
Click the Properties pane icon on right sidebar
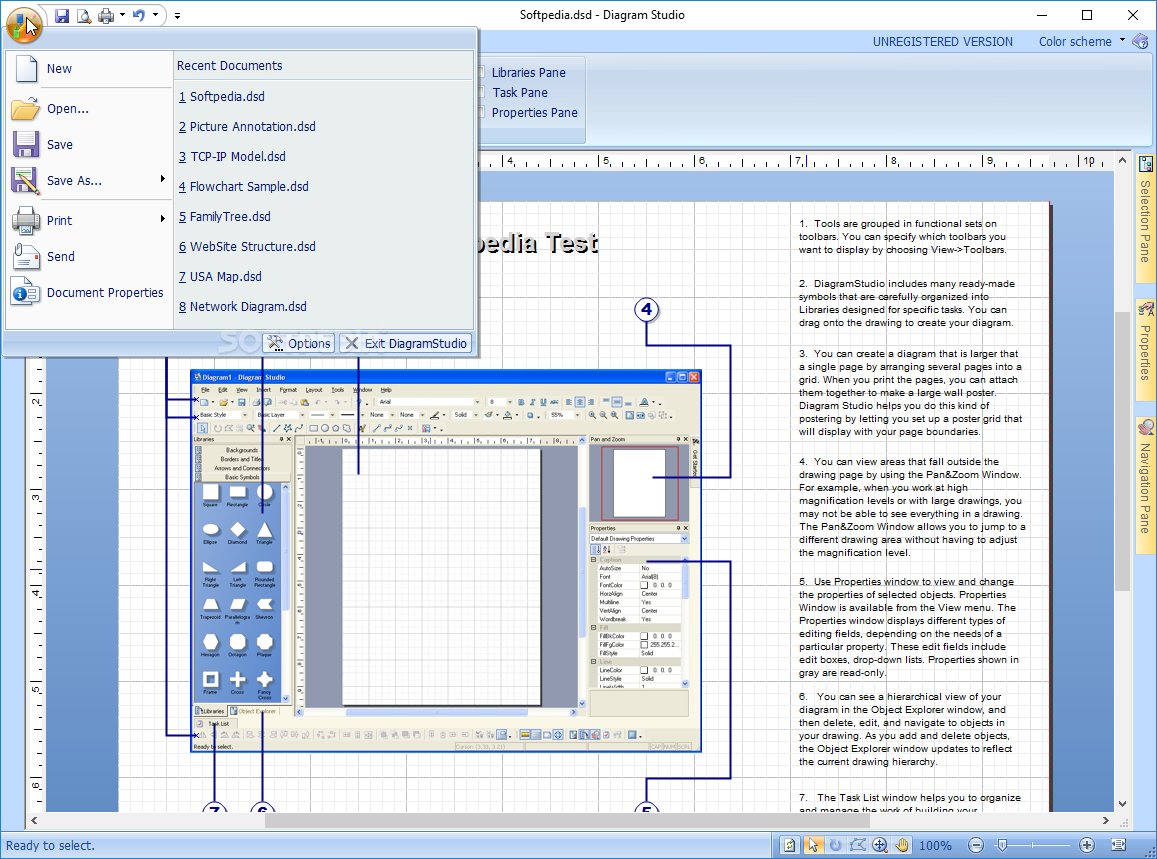pos(1146,308)
